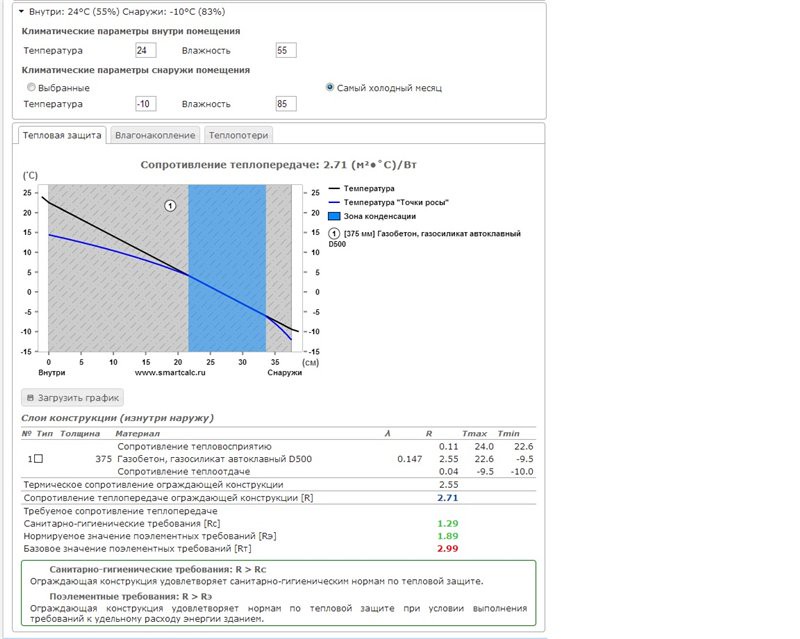800x639 pixels.
Task: Click the indoor temperature field showing 24
Action: [x=145, y=50]
